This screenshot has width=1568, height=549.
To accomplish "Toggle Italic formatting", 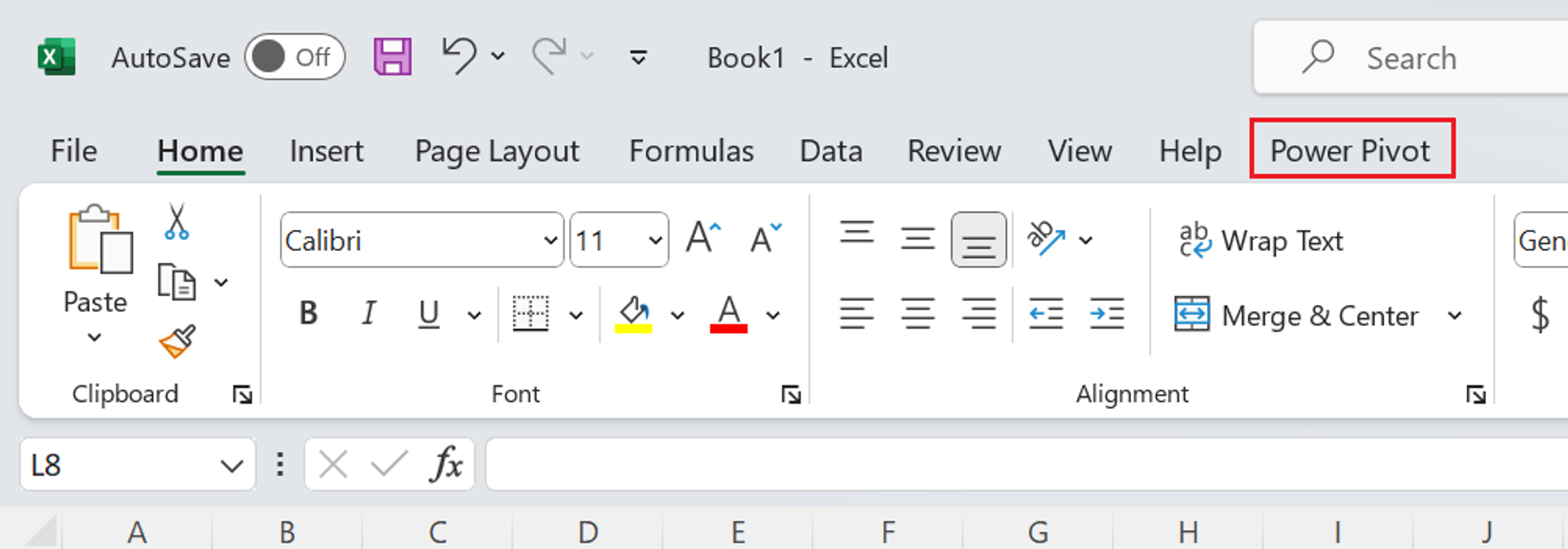I will pyautogui.click(x=368, y=314).
